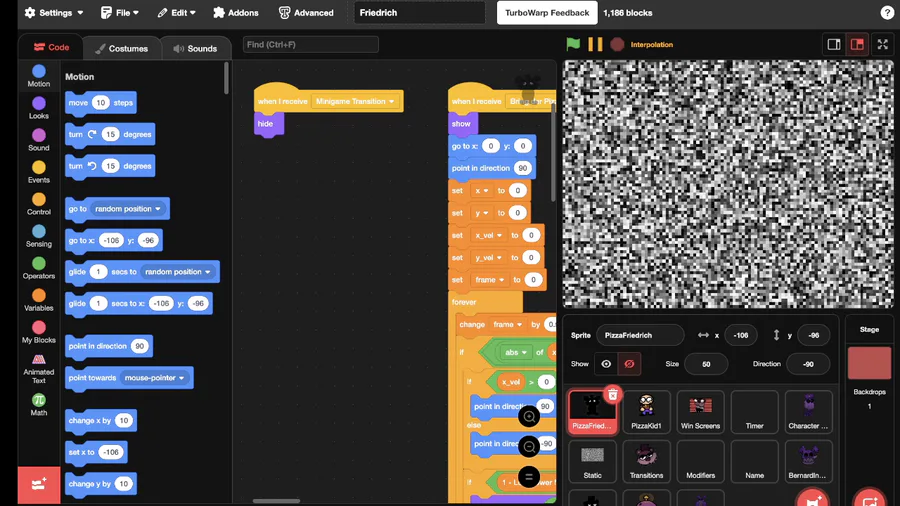Open the add extension button
Image resolution: width=900 pixels, height=506 pixels.
(38, 485)
